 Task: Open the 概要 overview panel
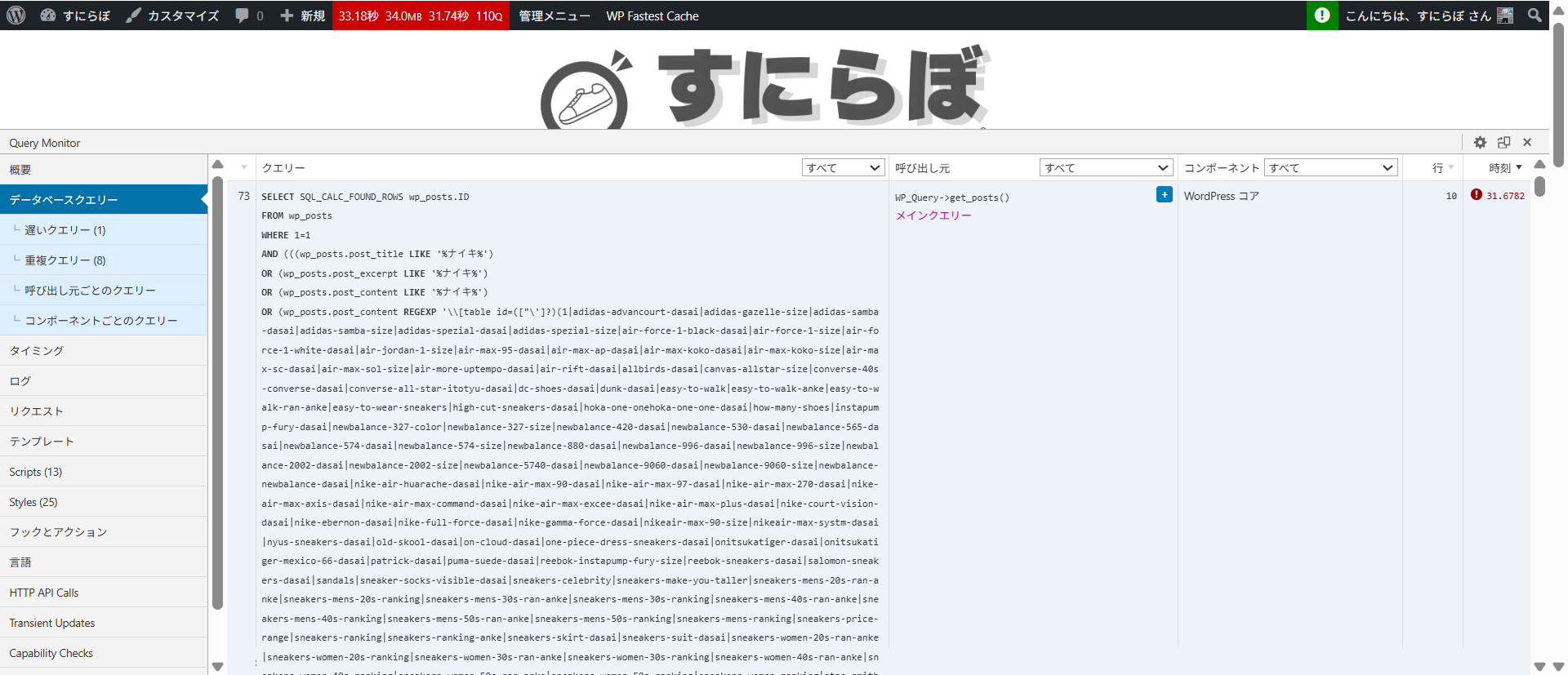[x=104, y=170]
